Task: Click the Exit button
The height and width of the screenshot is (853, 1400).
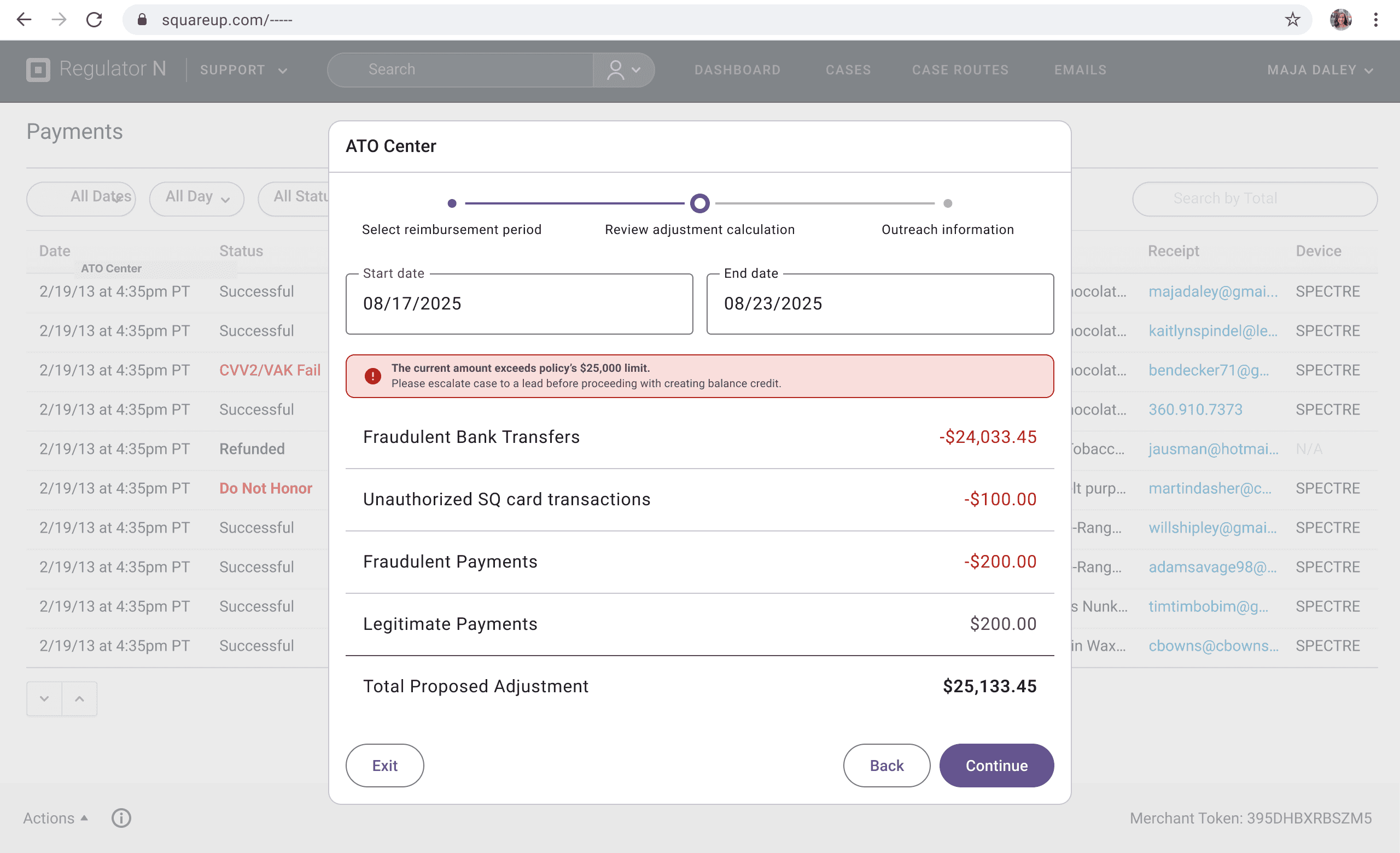Action: click(384, 765)
